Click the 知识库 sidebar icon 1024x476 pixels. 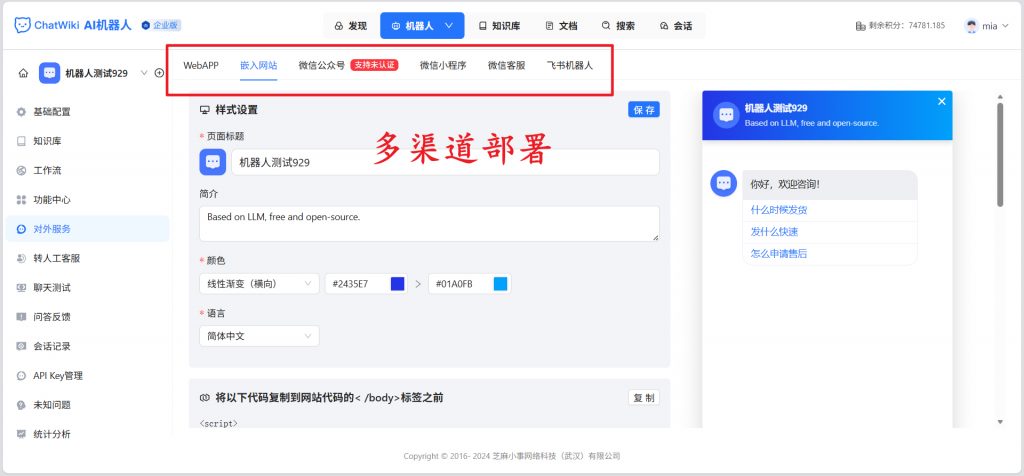coord(21,141)
